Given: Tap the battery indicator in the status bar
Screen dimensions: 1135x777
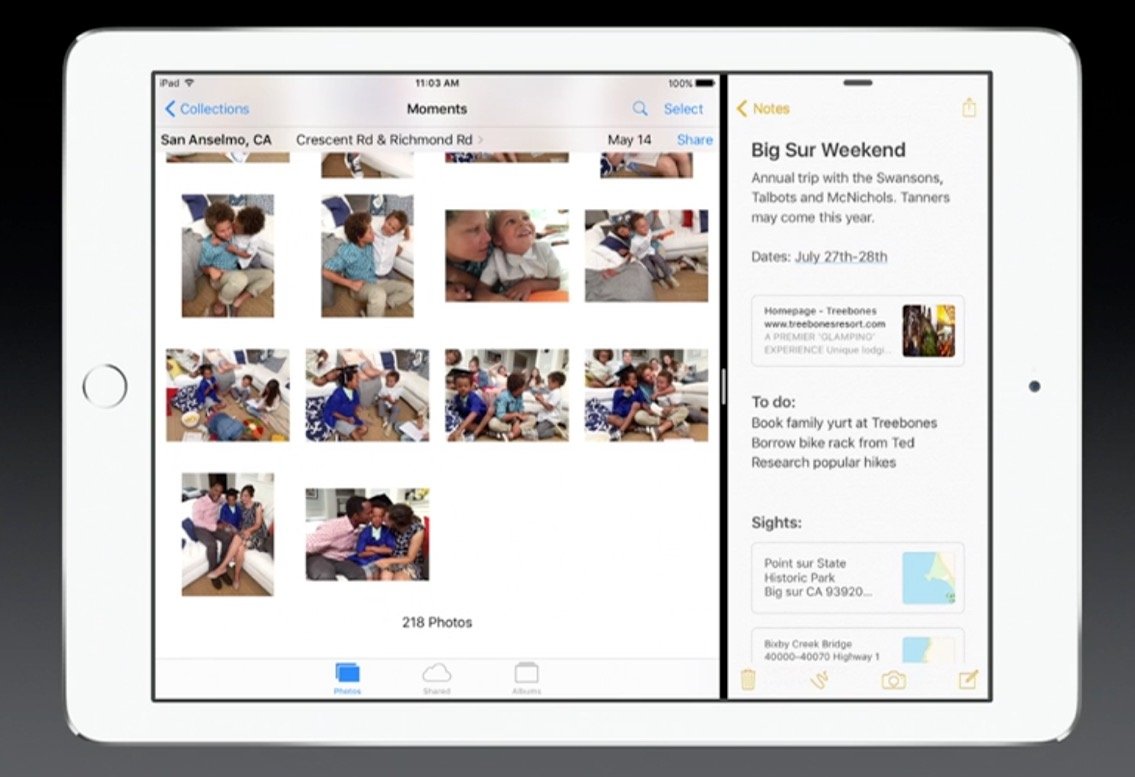Looking at the screenshot, I should 705,83.
